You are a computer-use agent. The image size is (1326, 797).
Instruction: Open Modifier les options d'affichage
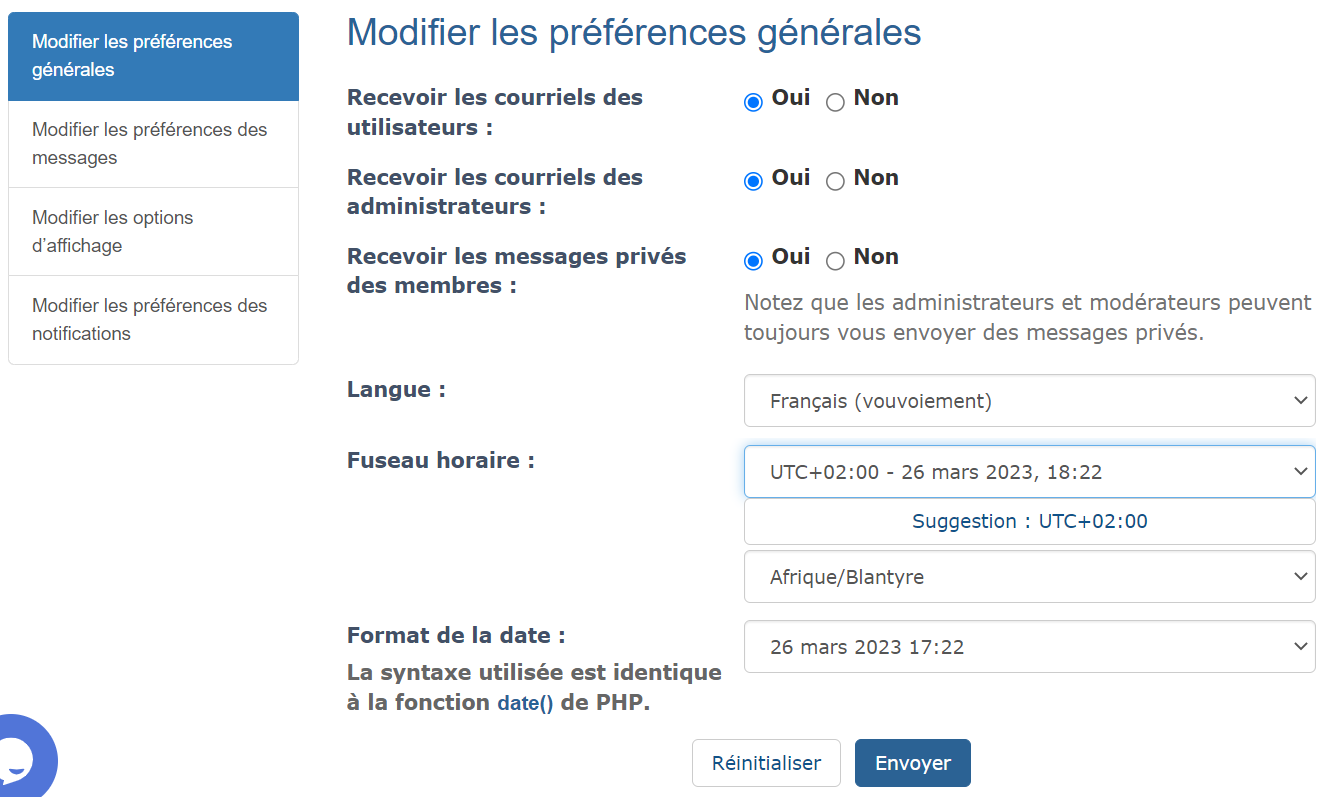[x=153, y=232]
